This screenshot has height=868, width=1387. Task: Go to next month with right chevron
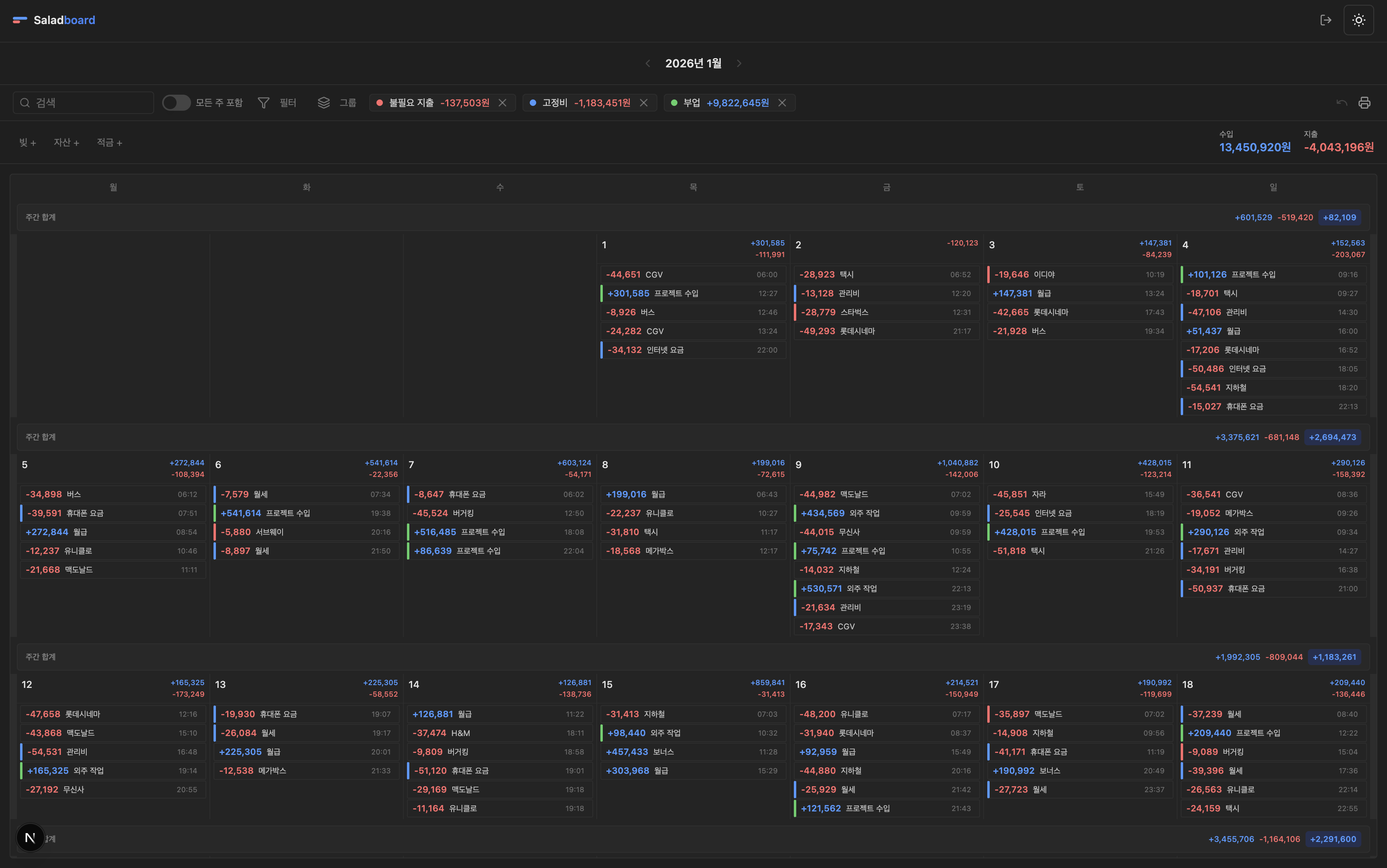point(739,63)
